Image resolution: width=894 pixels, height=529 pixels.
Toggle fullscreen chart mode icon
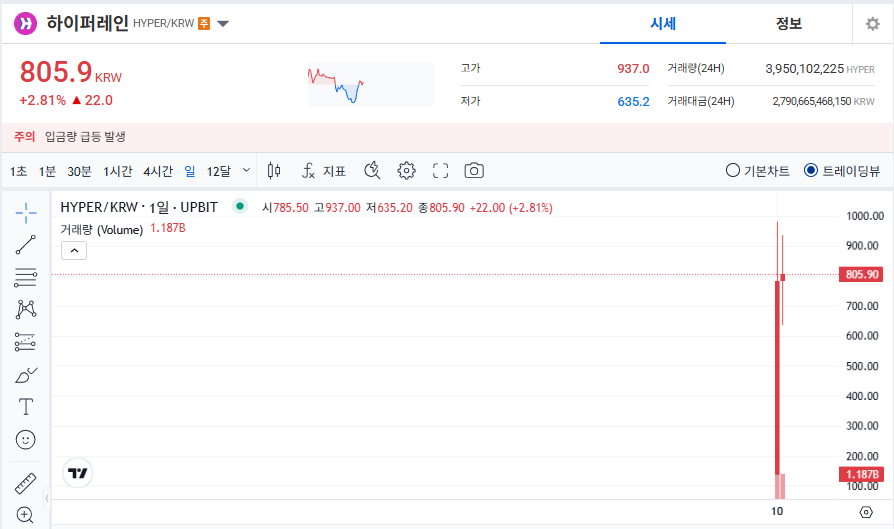(x=440, y=170)
